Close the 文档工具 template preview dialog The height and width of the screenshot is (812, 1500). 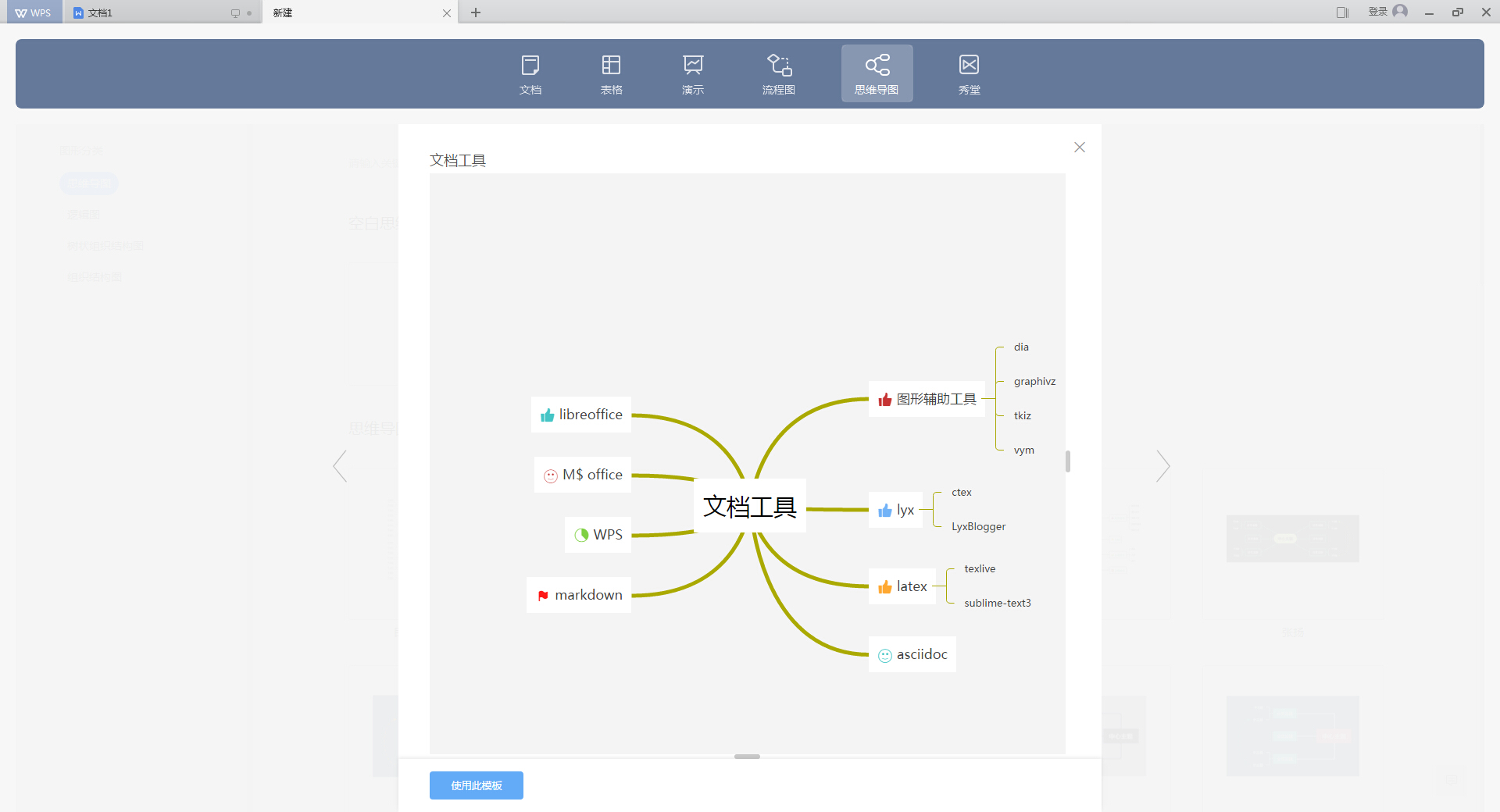(x=1079, y=147)
